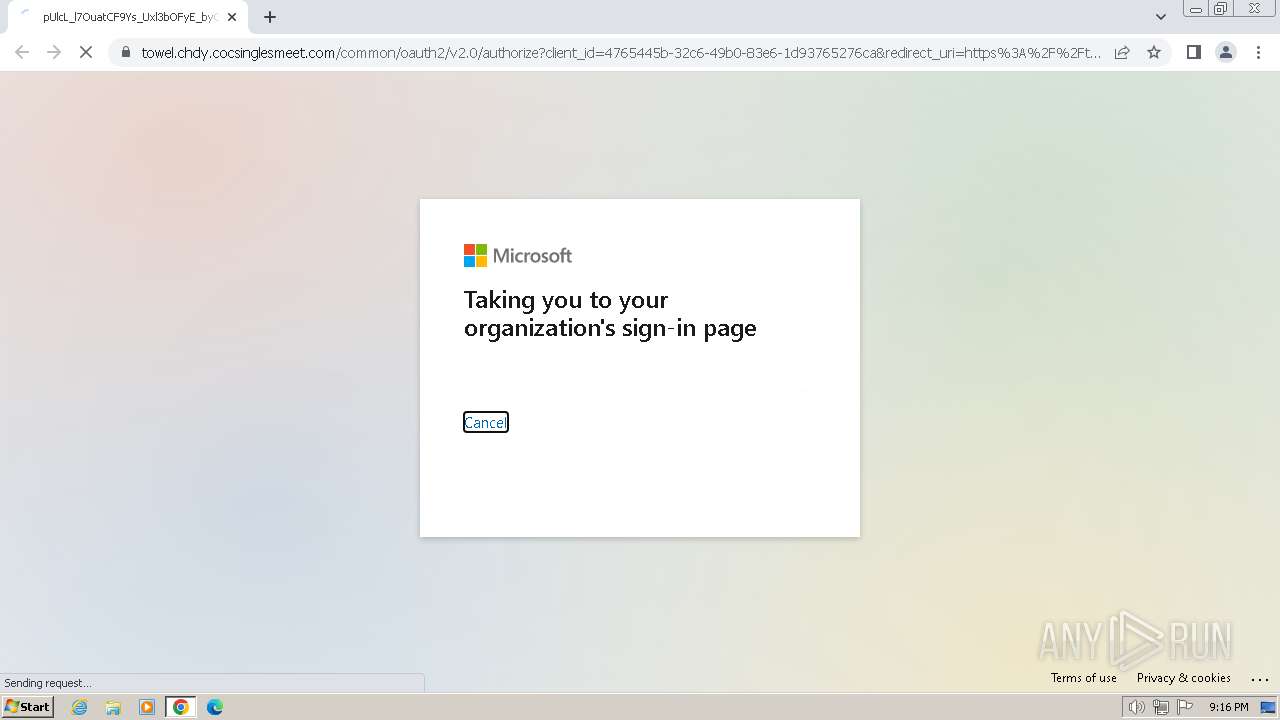Open File Explorer from taskbar

point(113,707)
